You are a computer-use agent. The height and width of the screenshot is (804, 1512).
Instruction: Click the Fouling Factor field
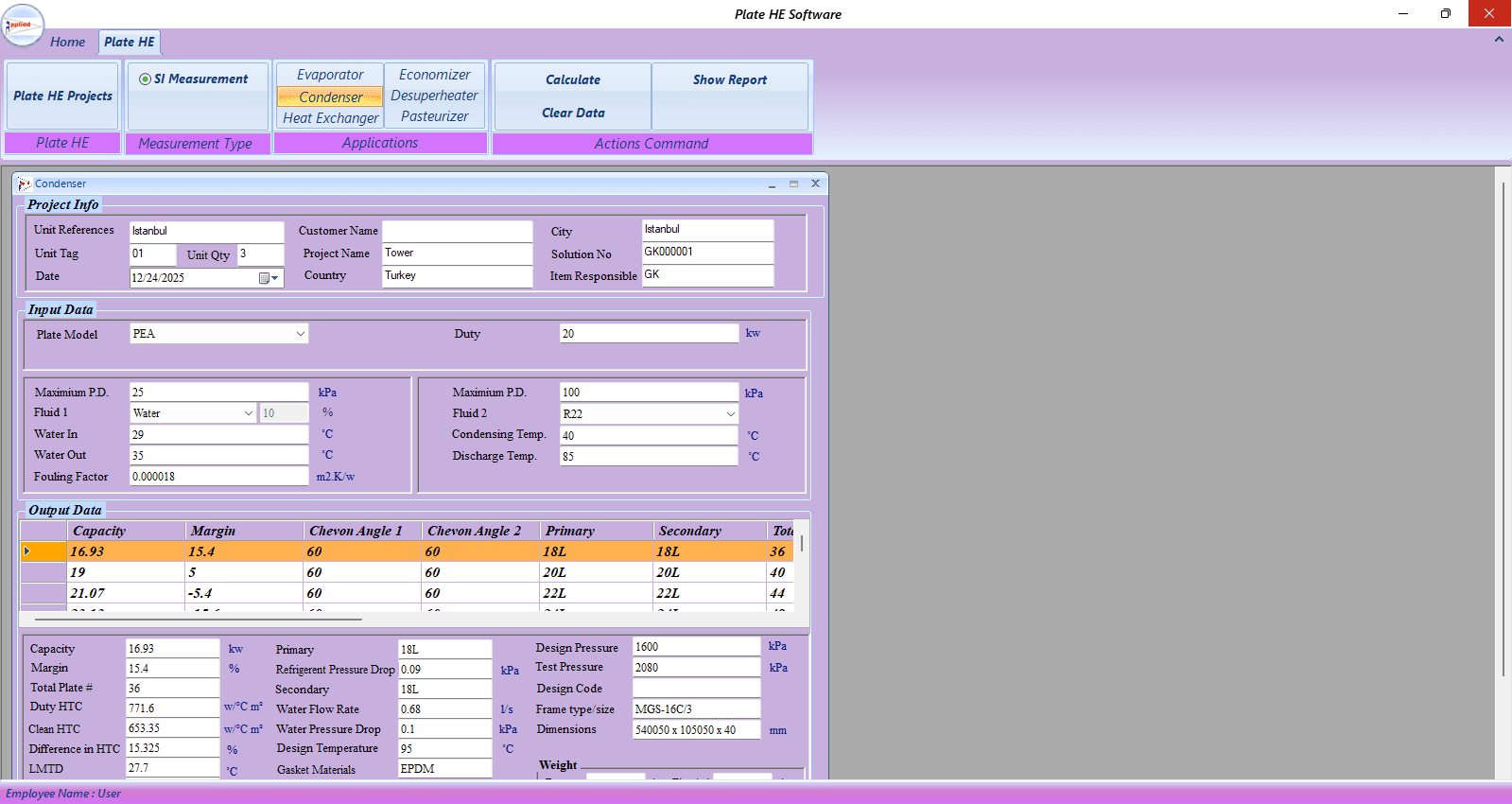tap(218, 477)
